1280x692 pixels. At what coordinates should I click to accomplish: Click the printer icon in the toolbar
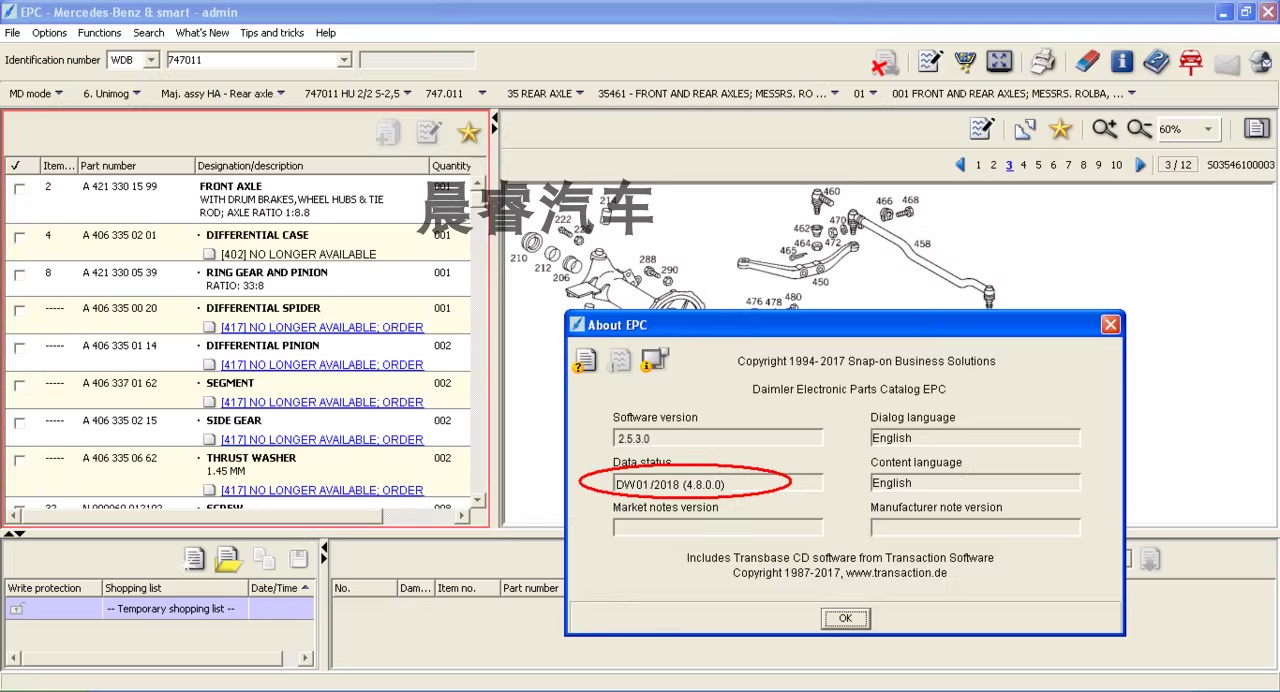[1043, 62]
